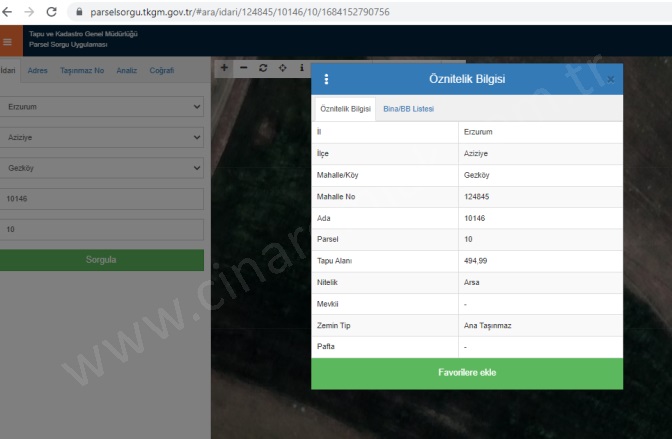Open the orange hamburger menu
This screenshot has height=439, width=672.
(x=8, y=42)
